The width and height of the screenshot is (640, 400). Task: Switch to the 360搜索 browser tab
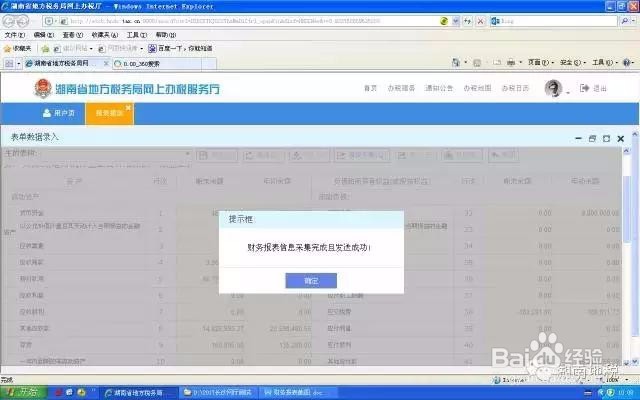click(x=157, y=64)
